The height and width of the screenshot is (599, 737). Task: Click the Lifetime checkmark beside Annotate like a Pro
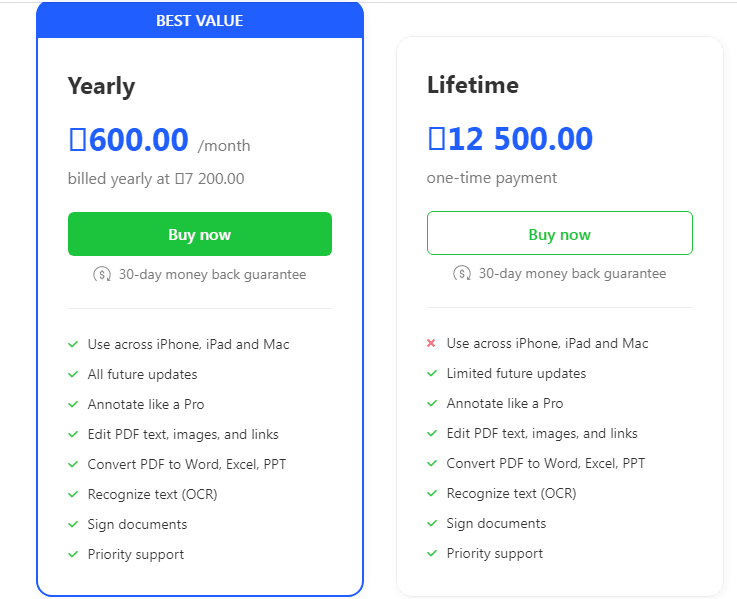(x=432, y=403)
